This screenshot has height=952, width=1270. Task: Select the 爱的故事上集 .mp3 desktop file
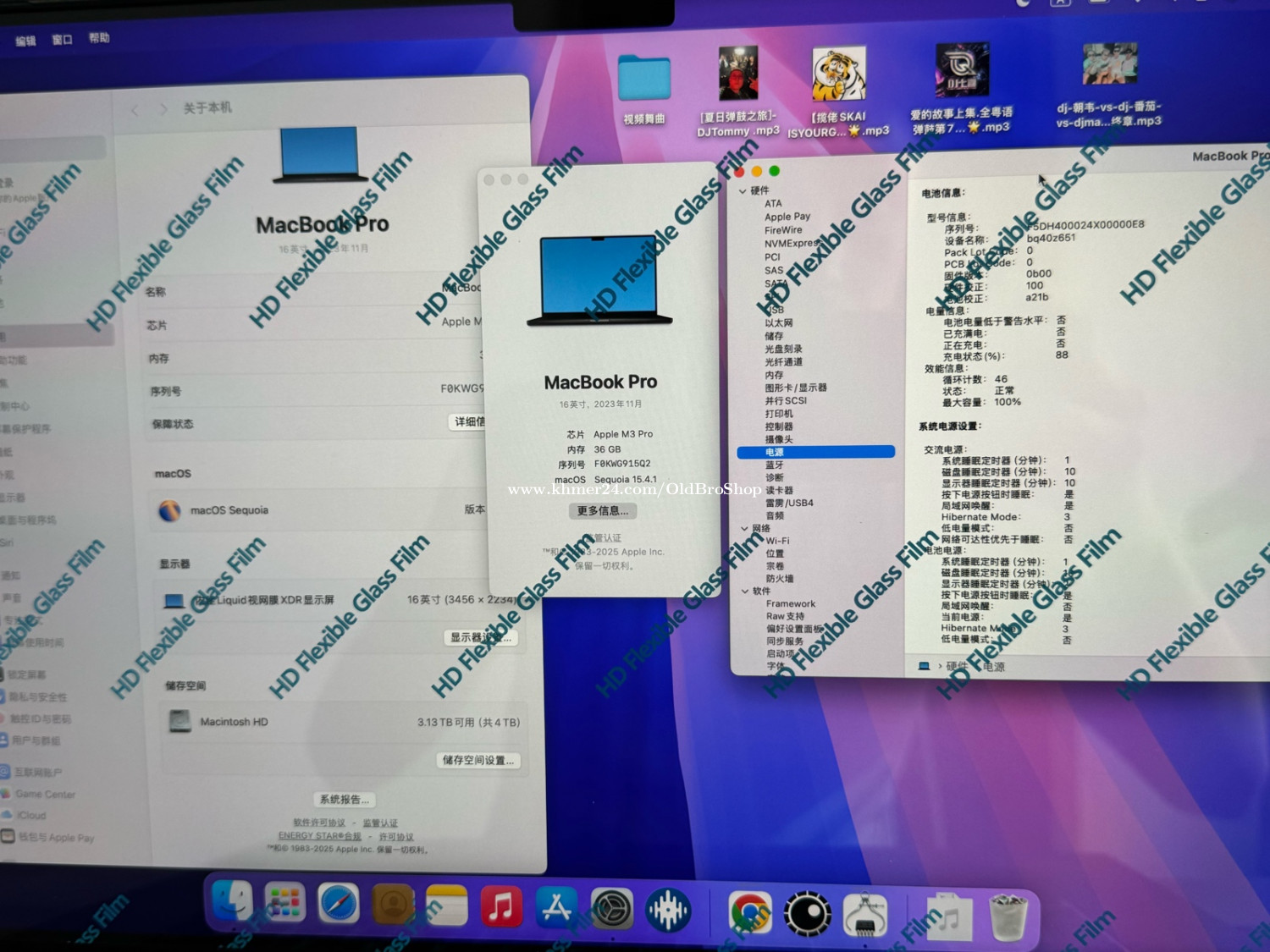961,89
